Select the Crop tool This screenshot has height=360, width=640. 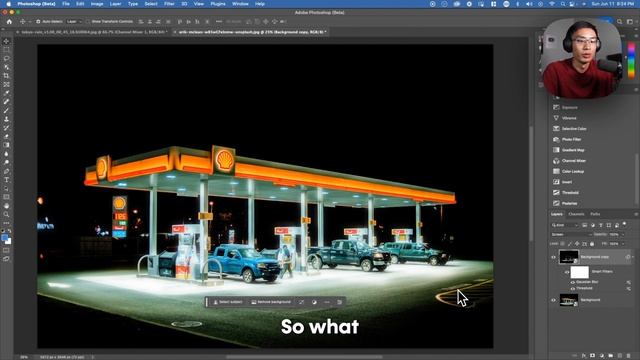point(7,76)
